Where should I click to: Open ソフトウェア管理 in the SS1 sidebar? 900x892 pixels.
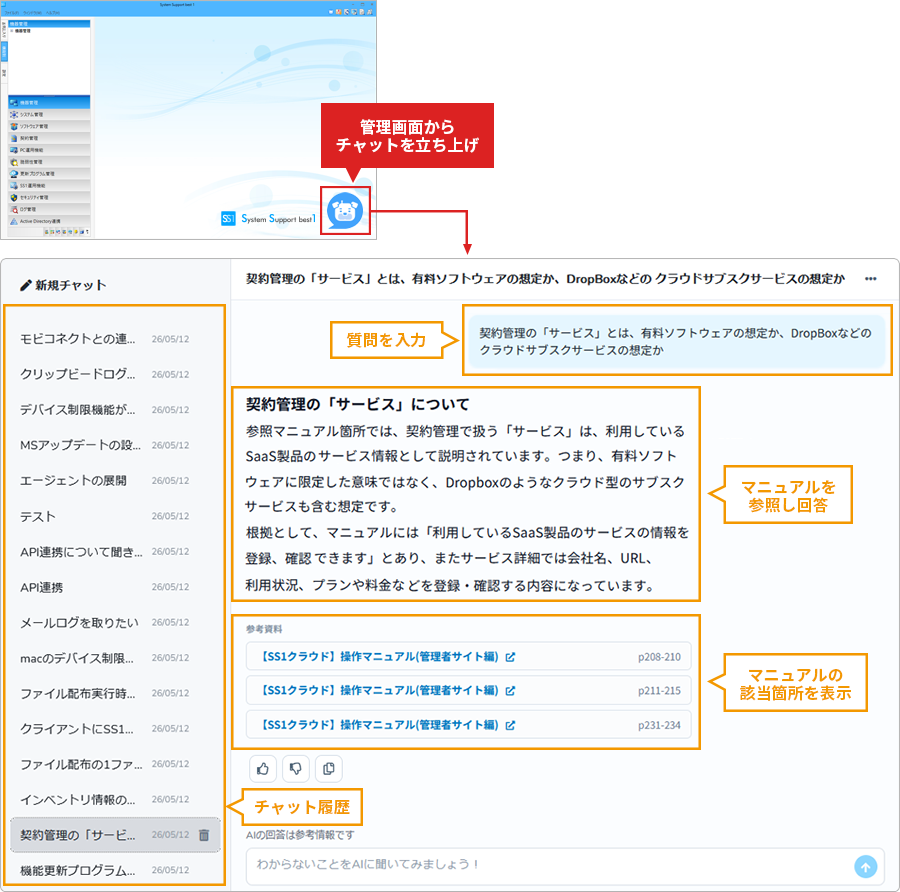(x=49, y=126)
